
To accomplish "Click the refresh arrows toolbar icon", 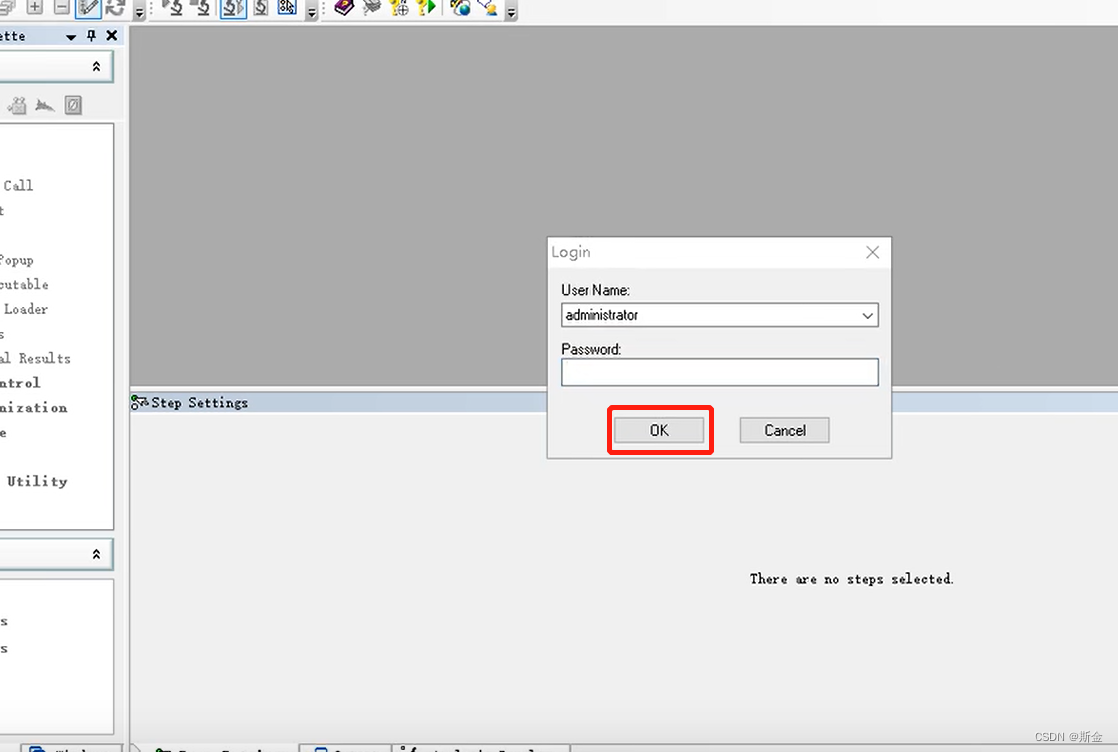I will [x=115, y=8].
